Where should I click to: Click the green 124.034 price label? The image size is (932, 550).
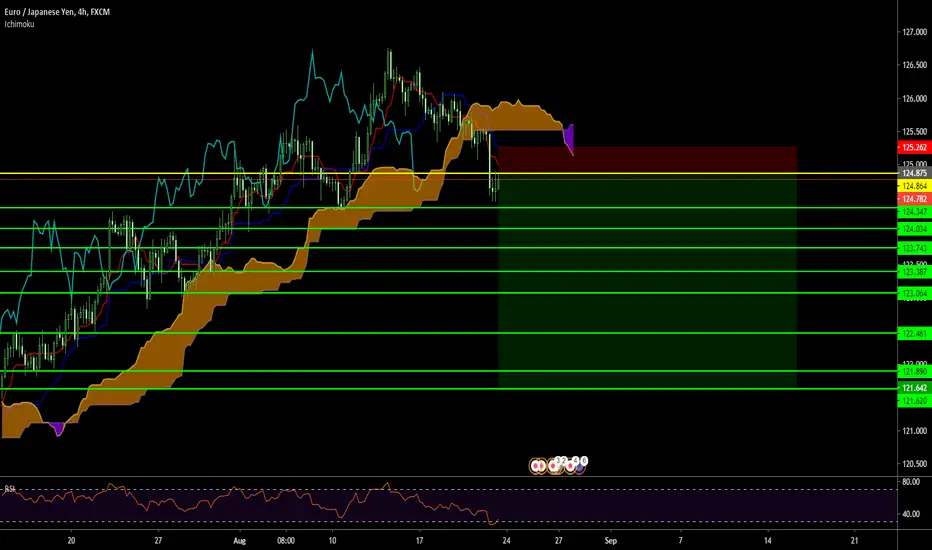coord(914,229)
